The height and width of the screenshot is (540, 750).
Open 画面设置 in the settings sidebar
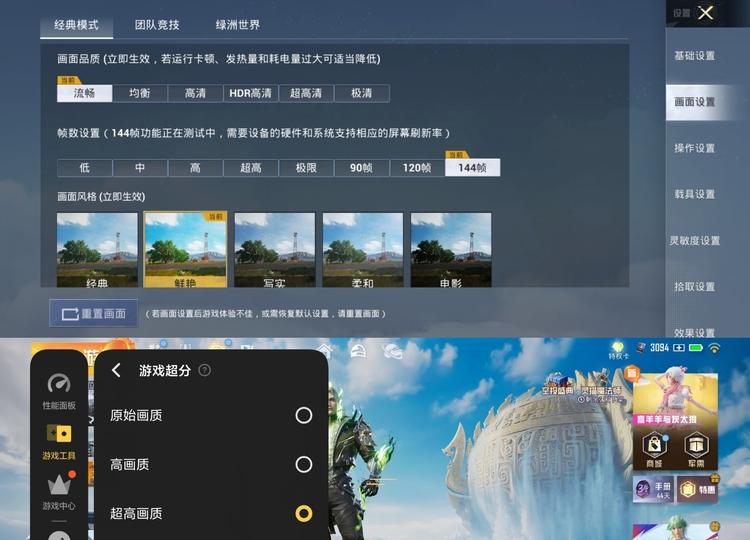pyautogui.click(x=695, y=102)
